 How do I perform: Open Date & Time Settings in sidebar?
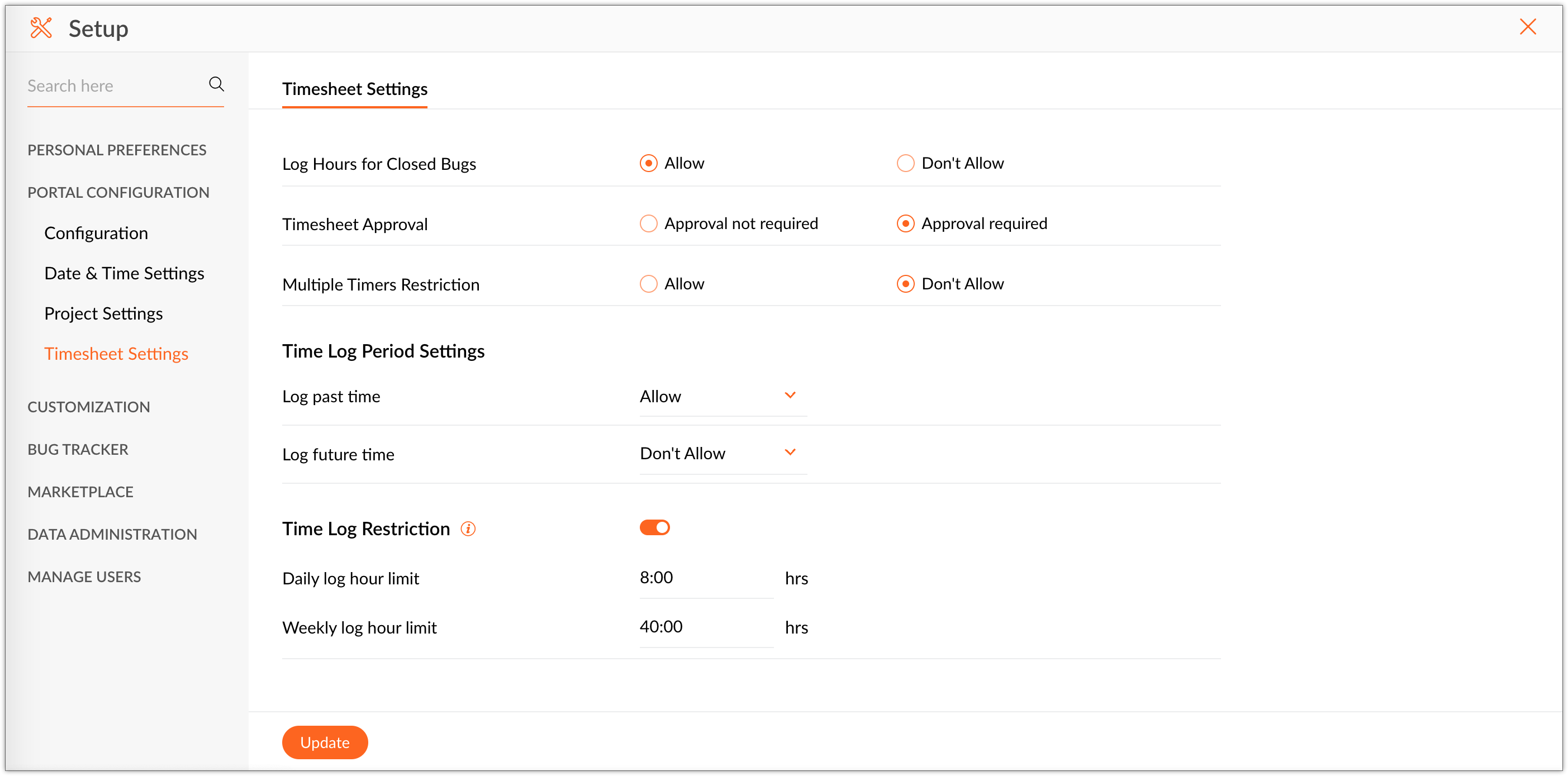pyautogui.click(x=124, y=273)
